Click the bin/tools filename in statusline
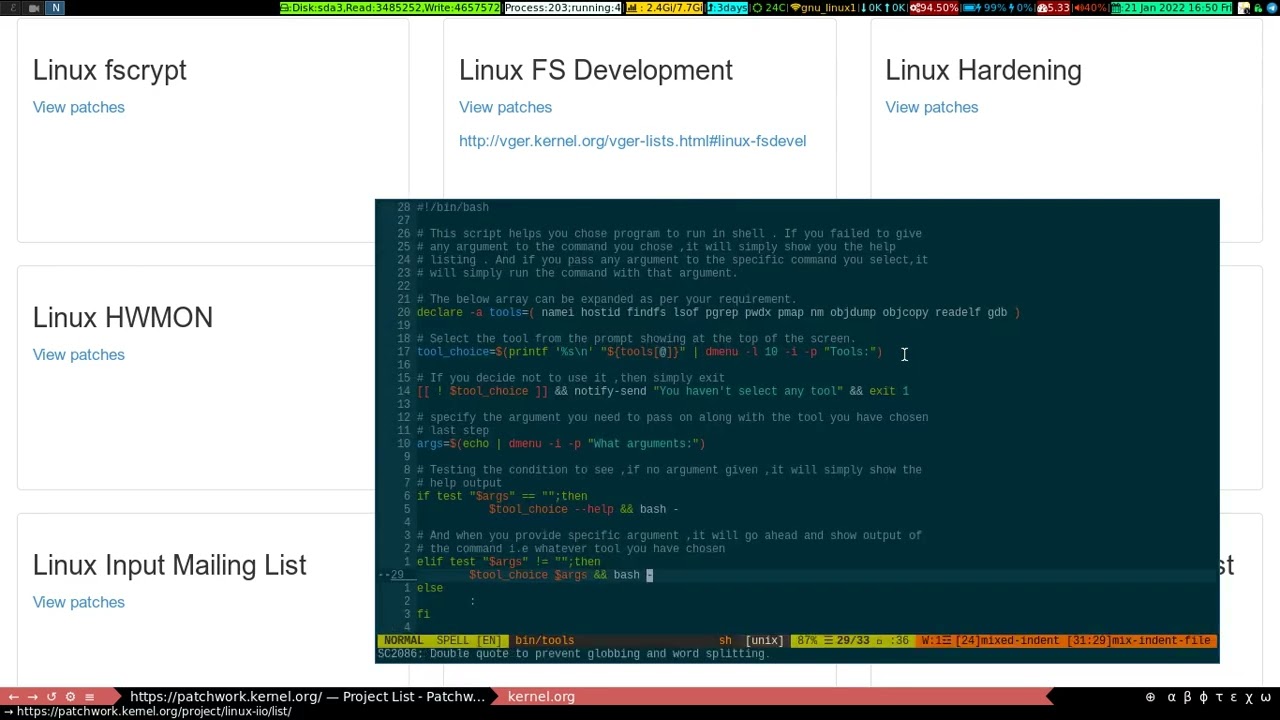The height and width of the screenshot is (720, 1280). click(x=544, y=640)
